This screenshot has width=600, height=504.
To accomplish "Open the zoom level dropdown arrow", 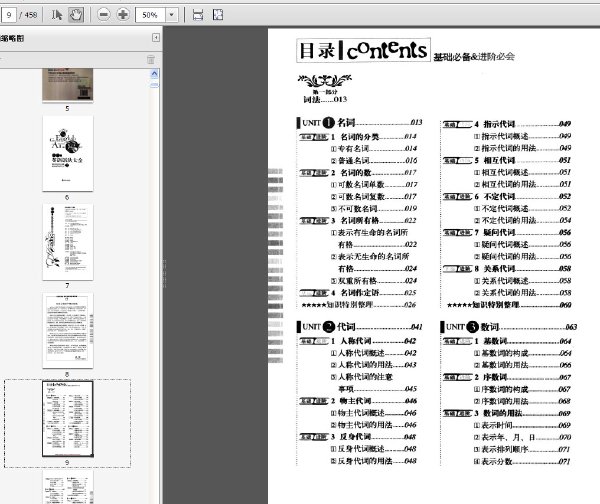I will point(171,15).
